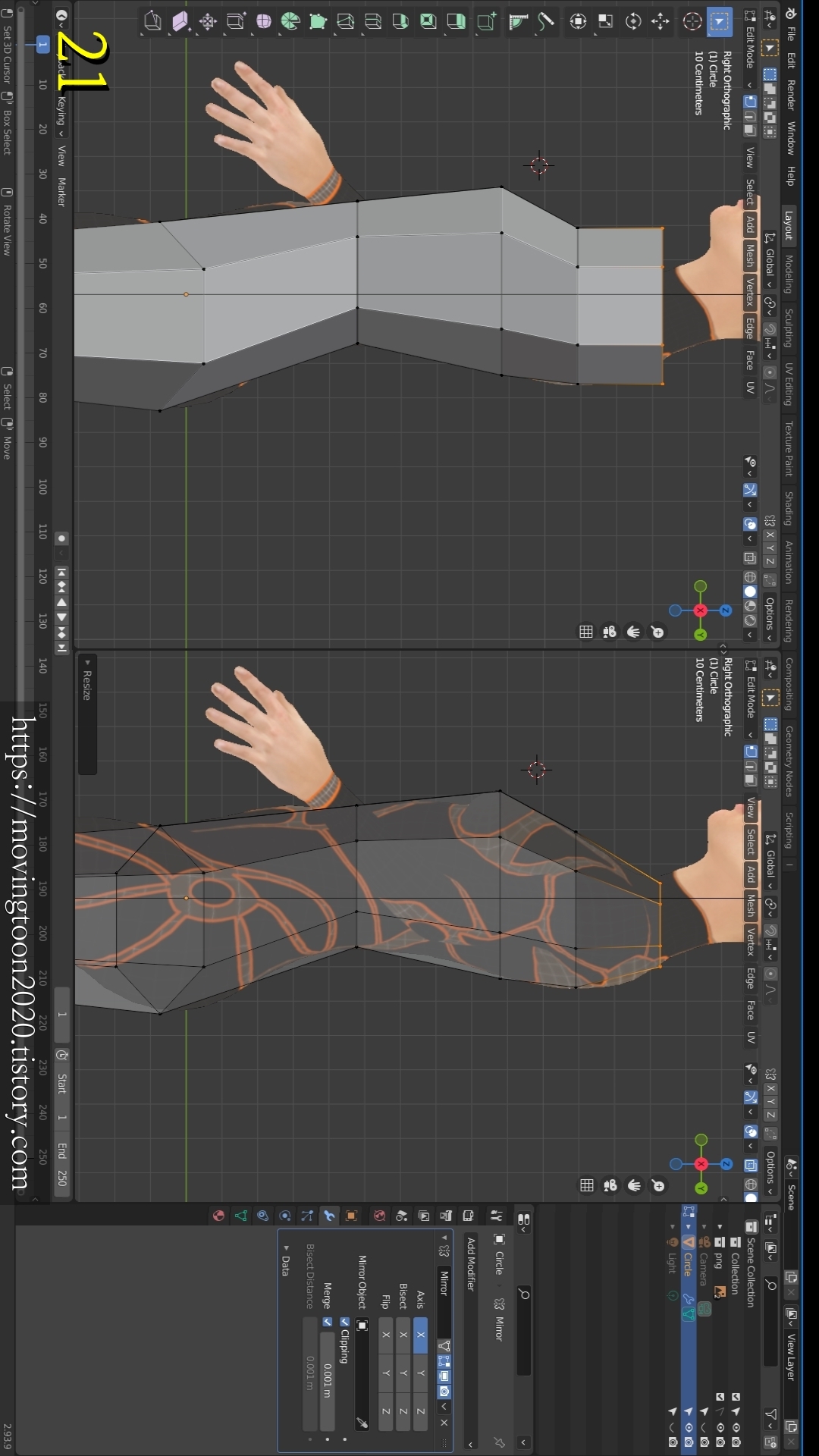This screenshot has height=1456, width=819.
Task: Adjust the Merge distance 0.001 m field
Action: [x=328, y=1381]
